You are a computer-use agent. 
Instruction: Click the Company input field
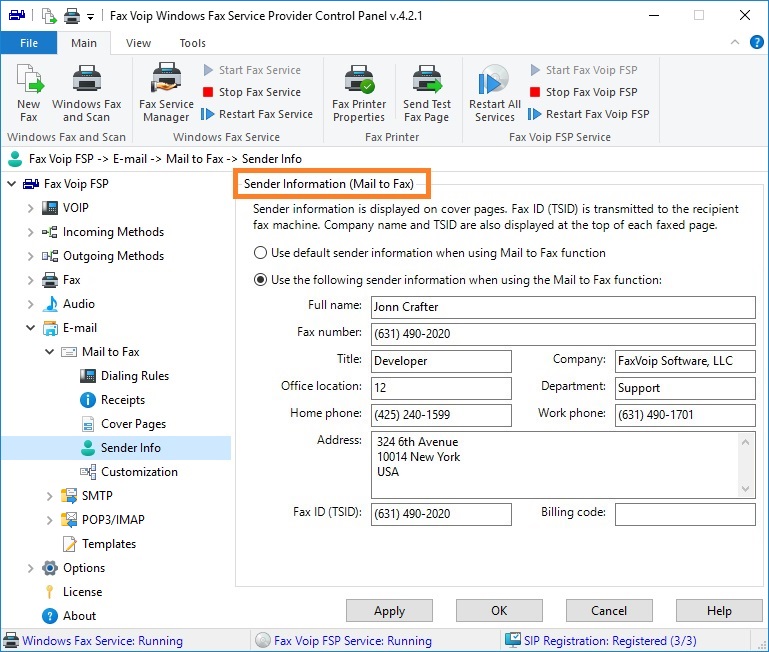685,361
